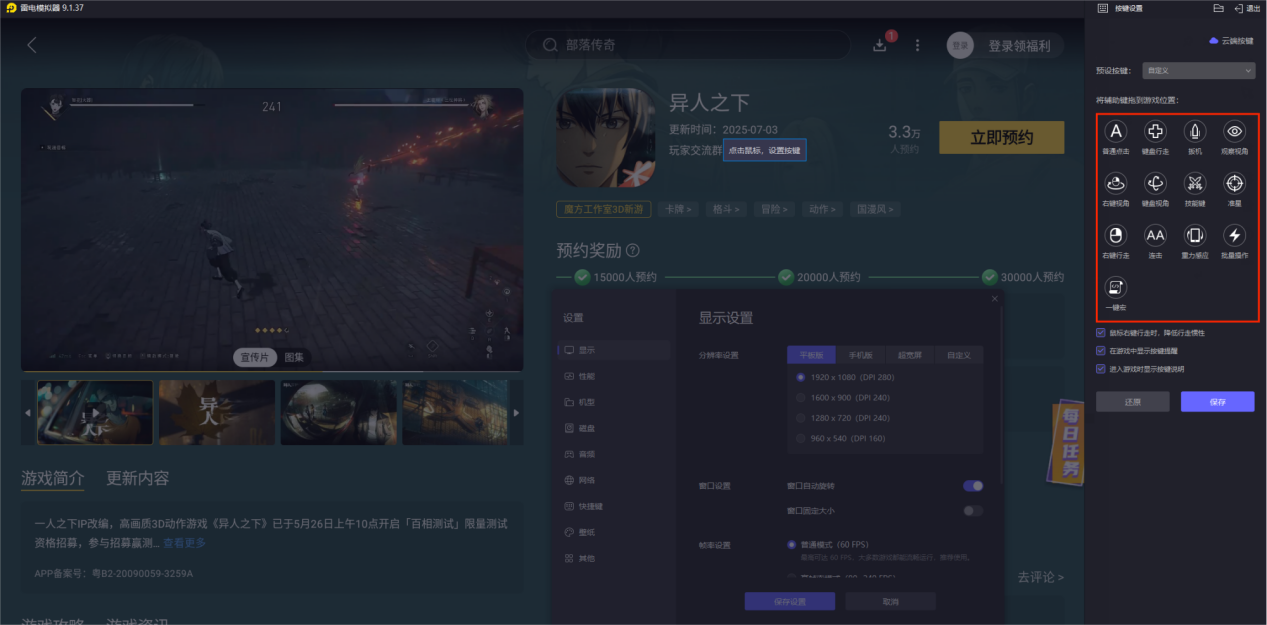Open the downloads icon with red badge

881,45
